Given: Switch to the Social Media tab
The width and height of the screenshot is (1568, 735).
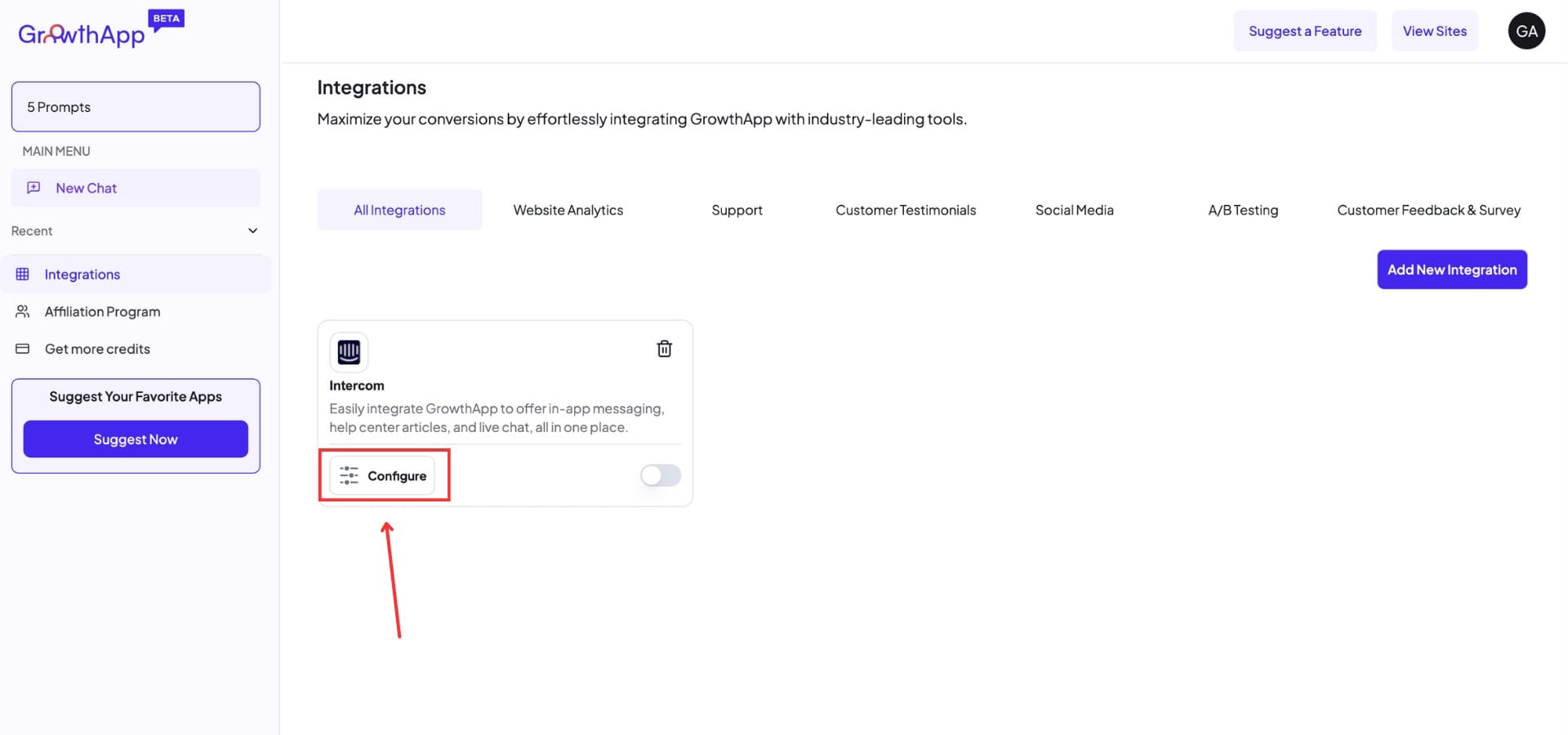Looking at the screenshot, I should 1075,210.
